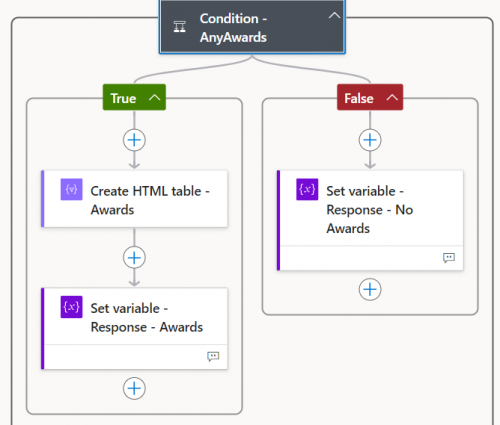Add action above Create HTML table - Awards

tap(134, 140)
